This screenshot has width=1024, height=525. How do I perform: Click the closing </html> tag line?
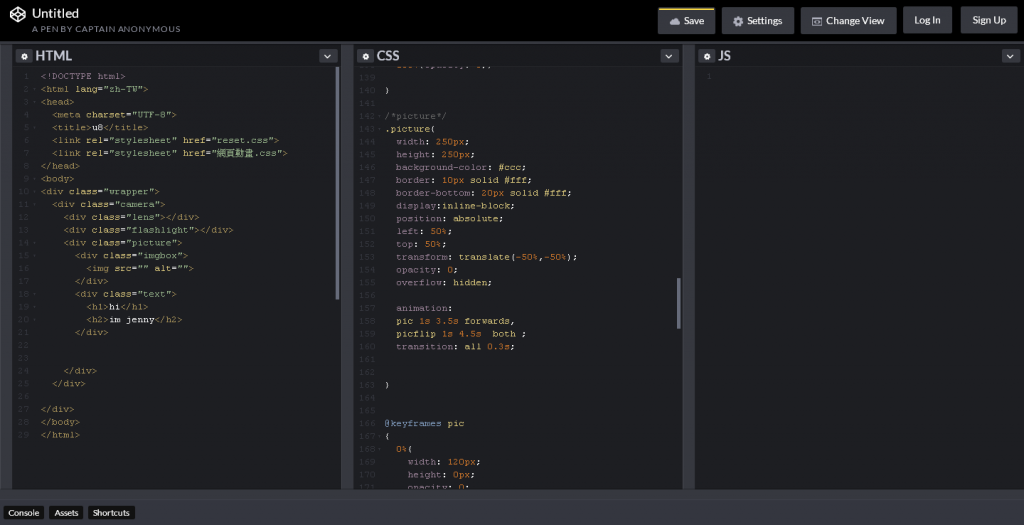[60, 435]
